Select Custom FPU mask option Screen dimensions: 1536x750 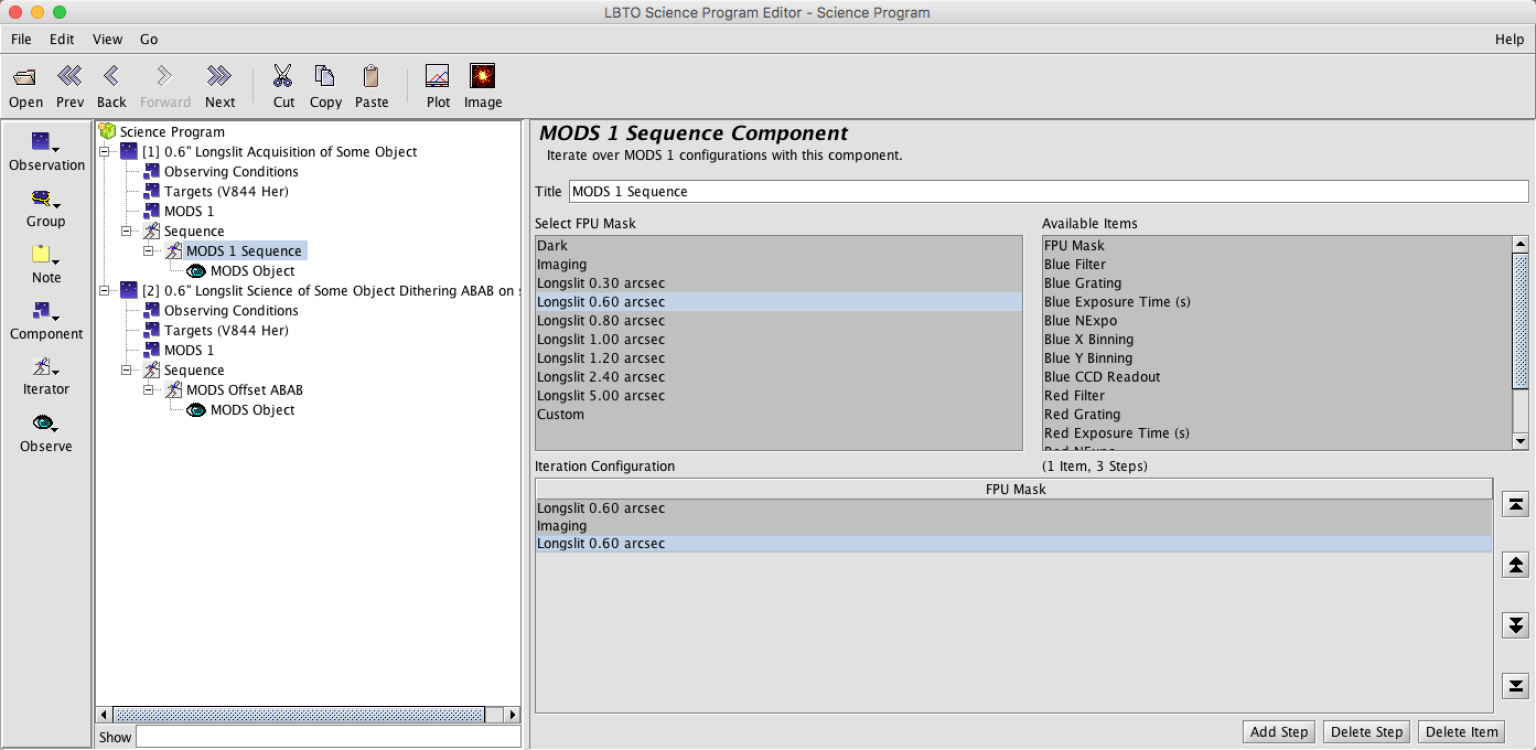pyautogui.click(x=778, y=414)
